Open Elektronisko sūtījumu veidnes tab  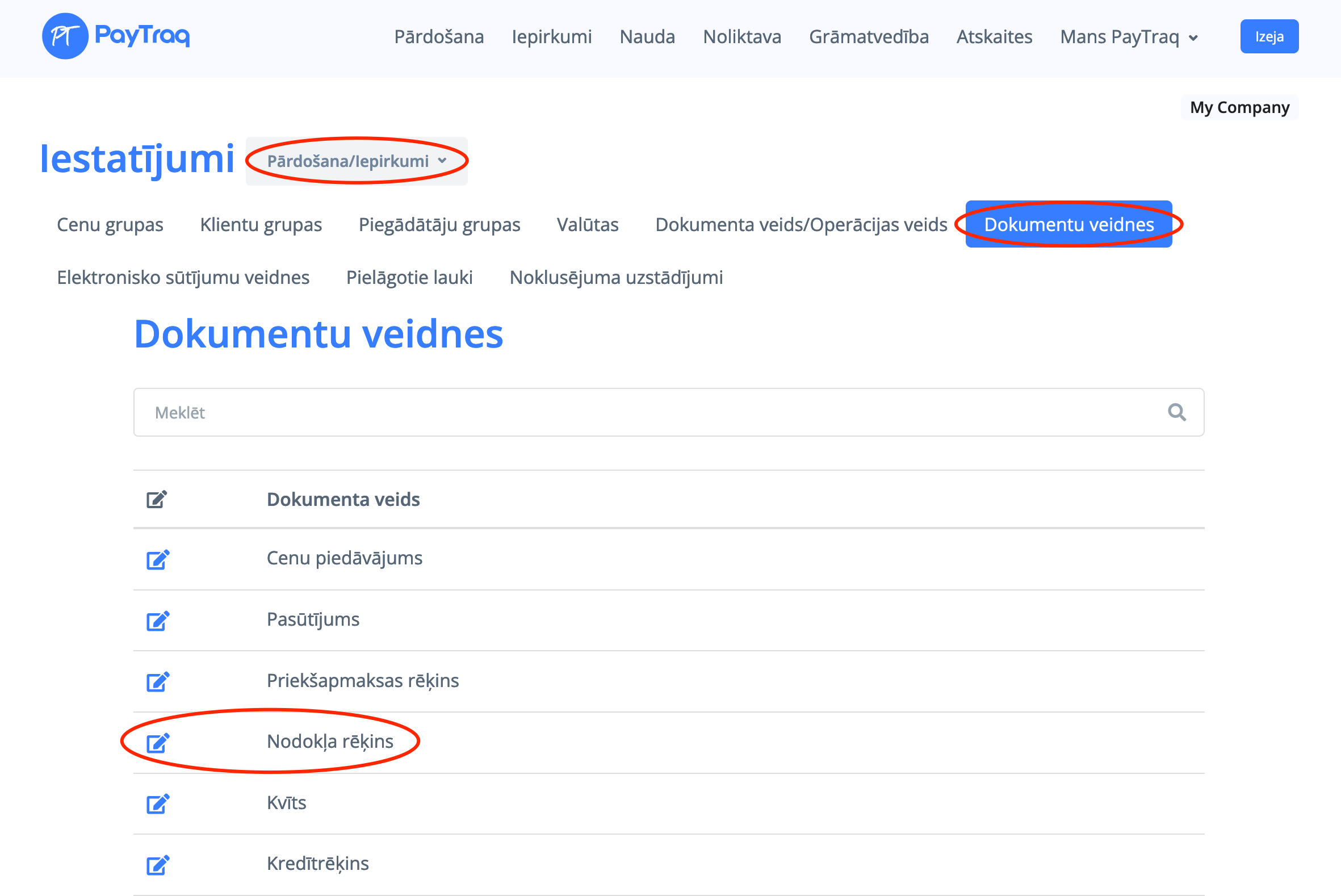point(183,277)
